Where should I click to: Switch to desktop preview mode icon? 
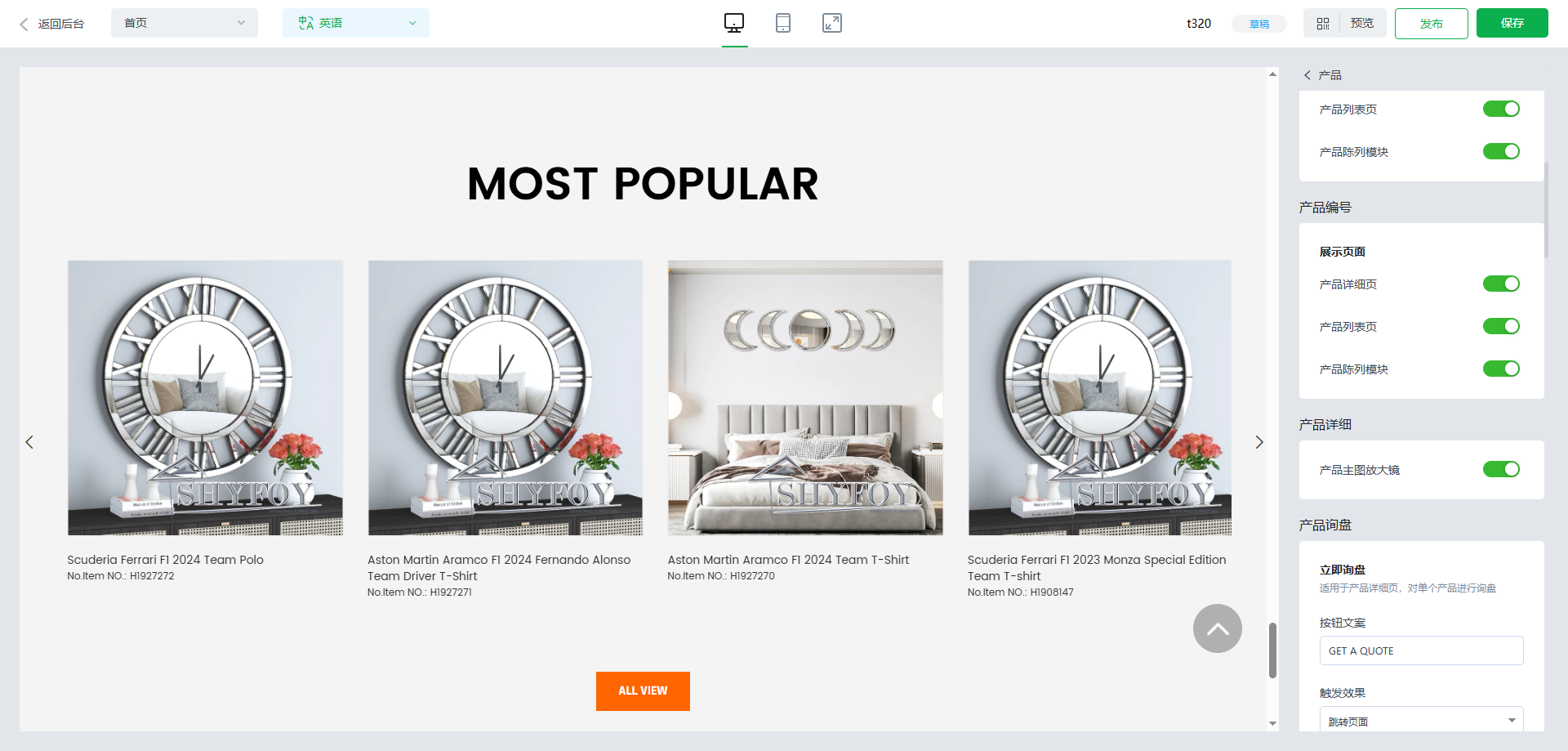734,23
